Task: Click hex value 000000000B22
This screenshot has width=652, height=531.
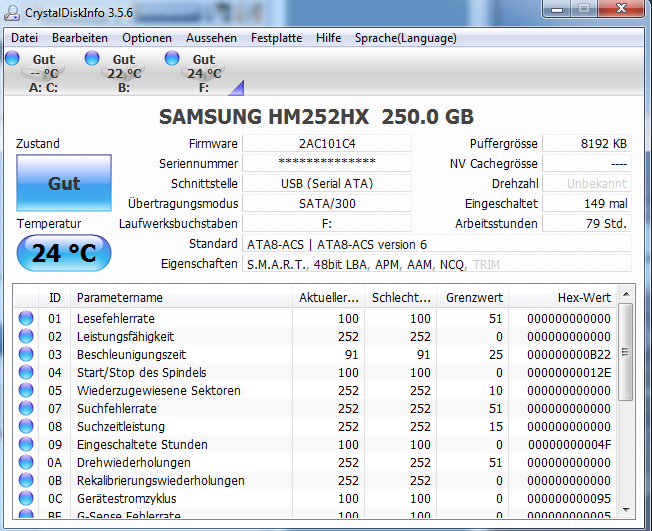Action: click(569, 355)
